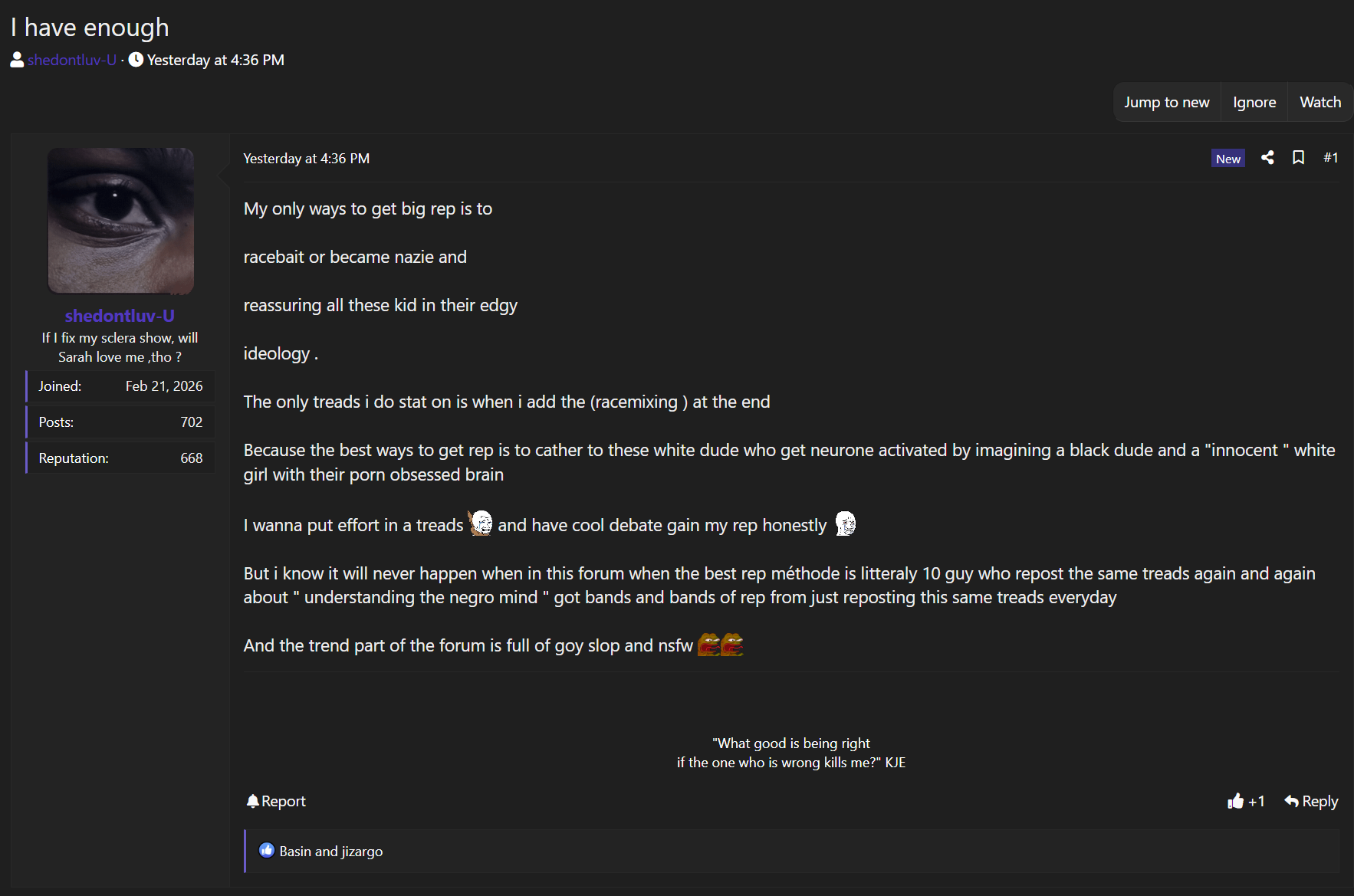Screen dimensions: 1354x896
Task: Click the post timestamp above the message
Action: [x=306, y=159]
